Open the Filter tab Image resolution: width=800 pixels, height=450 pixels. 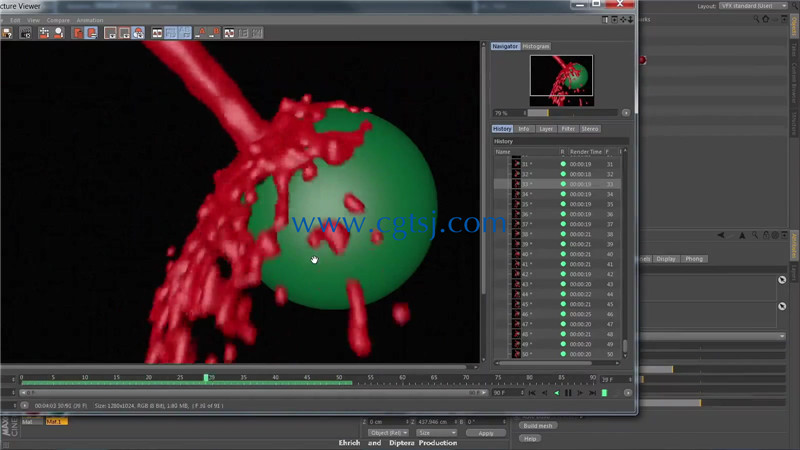pos(568,129)
